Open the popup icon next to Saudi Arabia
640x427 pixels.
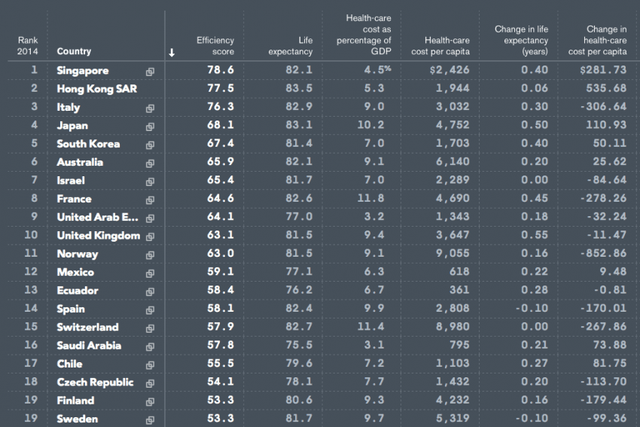pos(150,345)
